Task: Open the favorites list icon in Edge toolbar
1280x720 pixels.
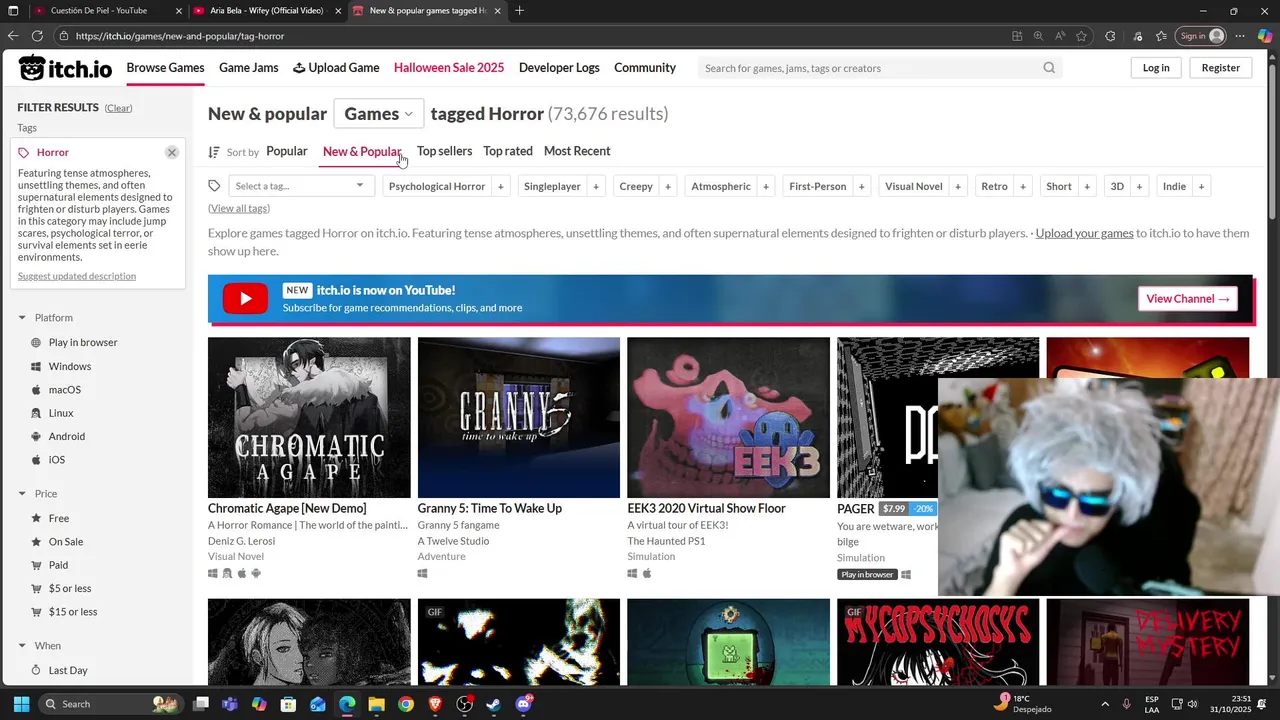Action: (x=1161, y=36)
